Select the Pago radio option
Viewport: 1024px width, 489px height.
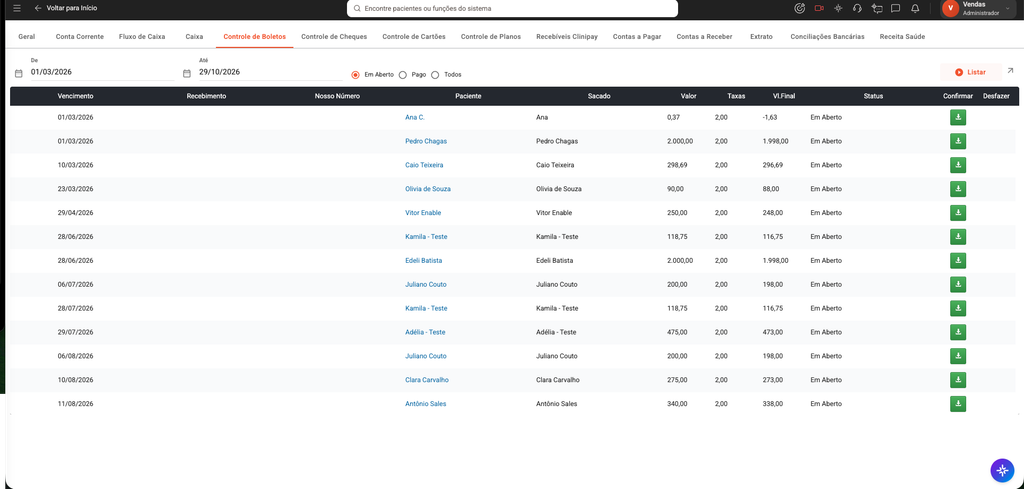(x=402, y=74)
